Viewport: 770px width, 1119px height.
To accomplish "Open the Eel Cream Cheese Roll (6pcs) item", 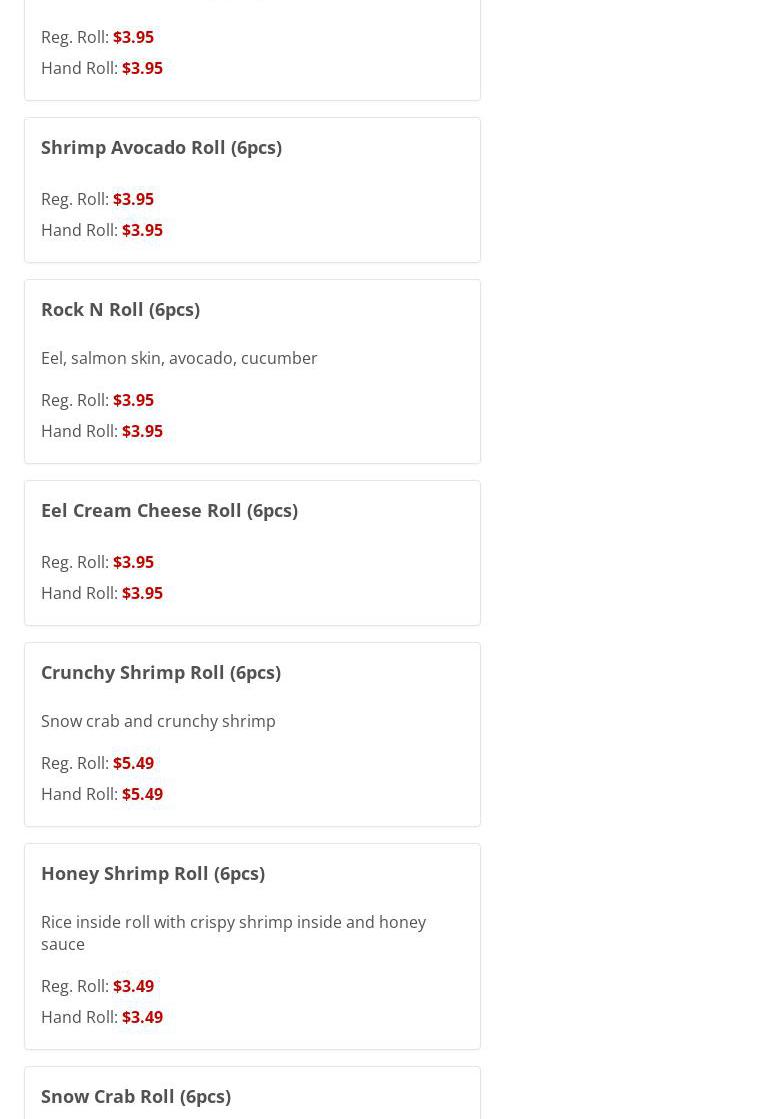I will coord(169,510).
